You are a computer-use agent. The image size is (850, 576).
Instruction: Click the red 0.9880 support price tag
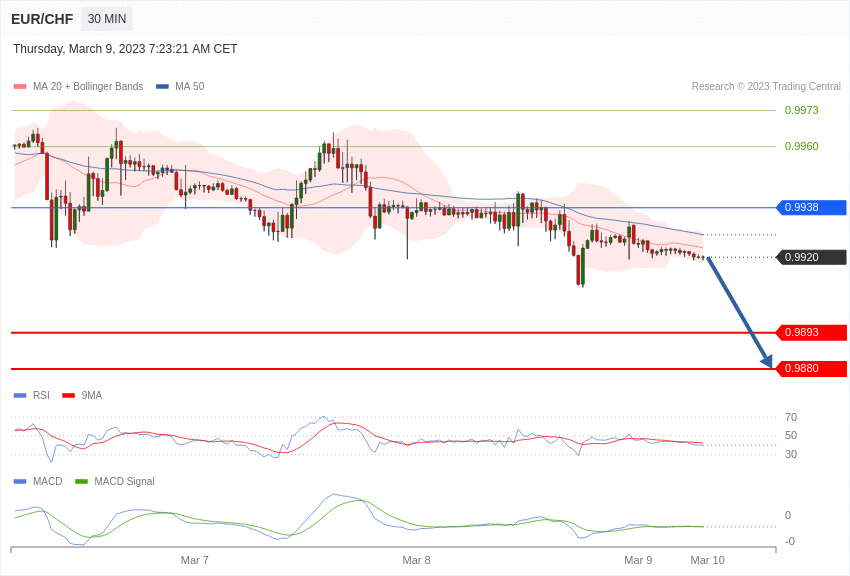coord(812,369)
